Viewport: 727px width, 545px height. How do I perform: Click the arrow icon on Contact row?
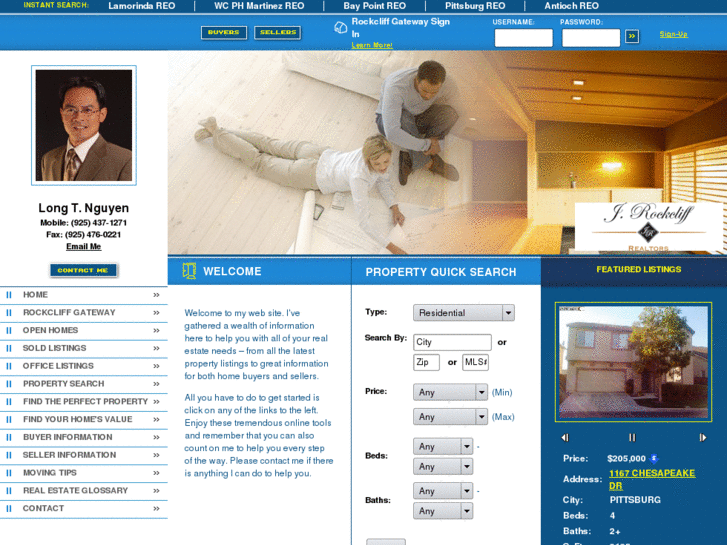156,509
